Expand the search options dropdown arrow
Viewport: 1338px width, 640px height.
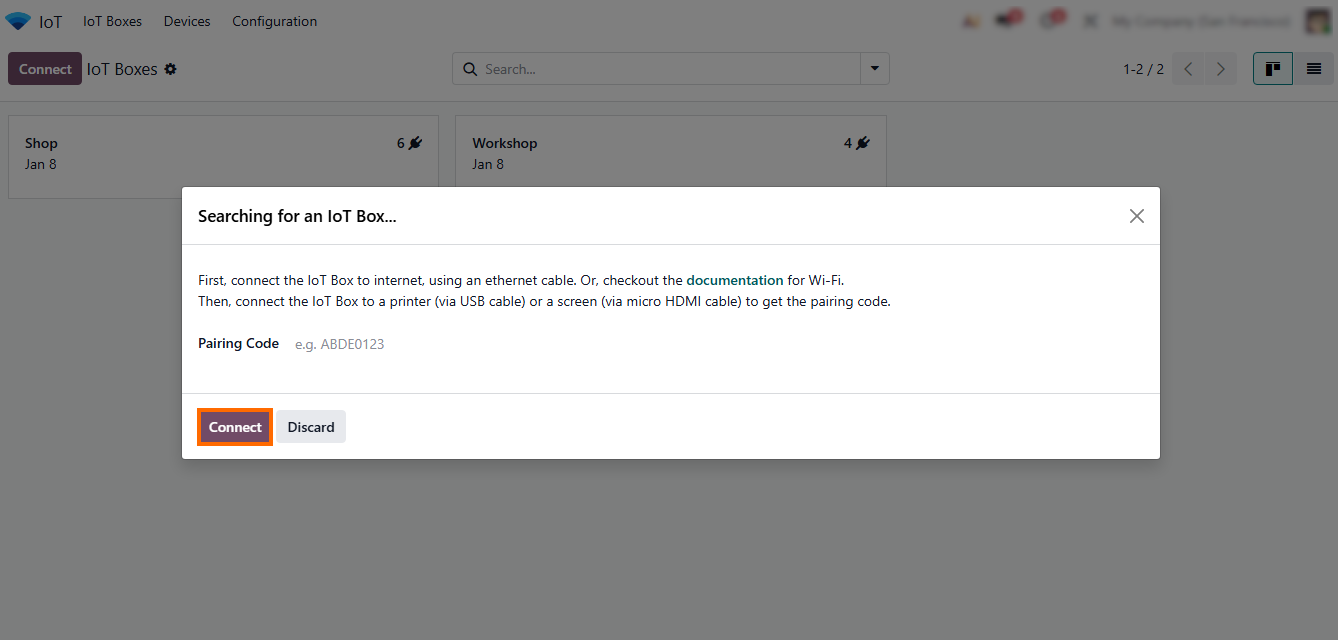[875, 69]
